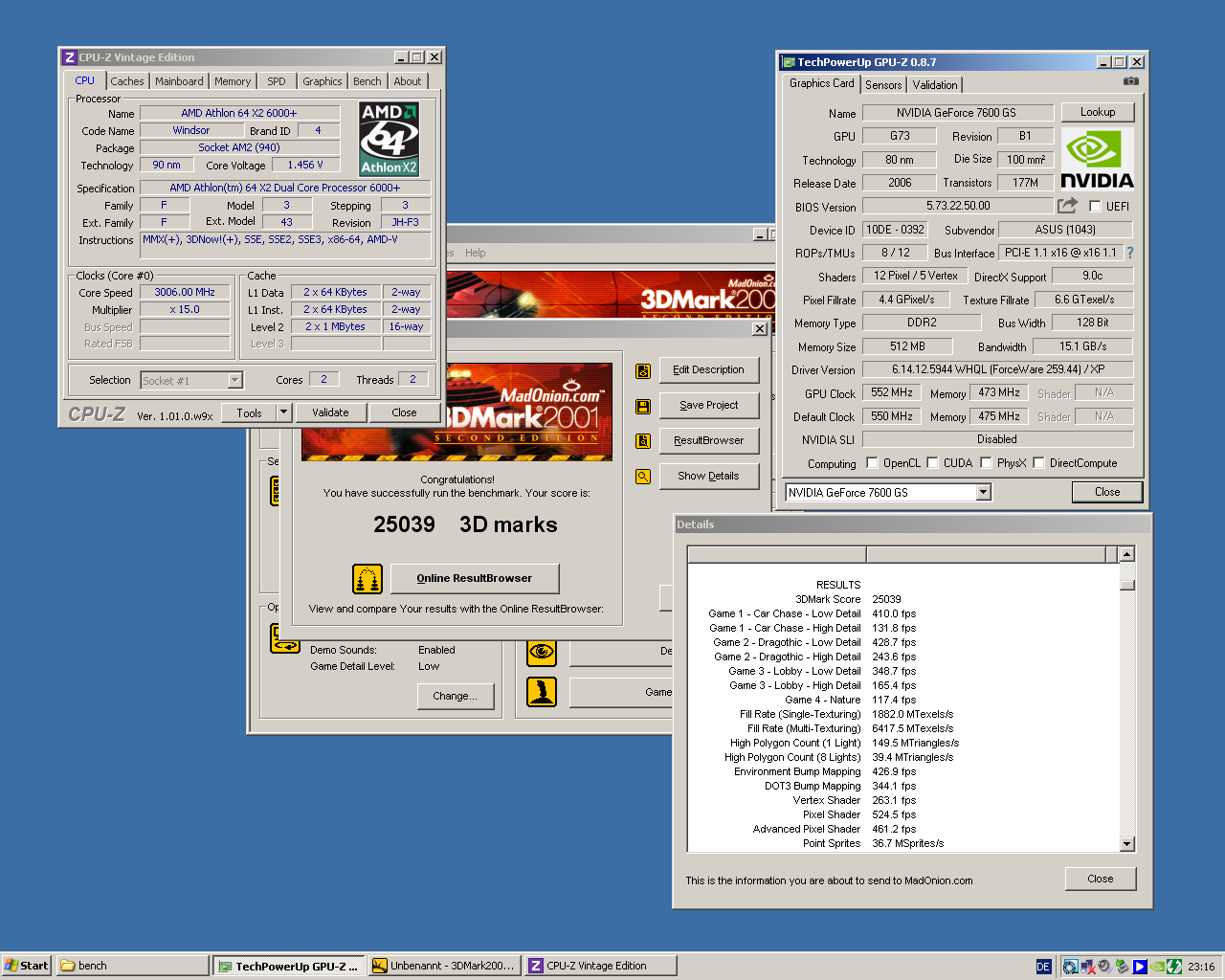This screenshot has height=980, width=1225.
Task: Click the CPU-Z title bar Z icon
Action: pos(69,57)
